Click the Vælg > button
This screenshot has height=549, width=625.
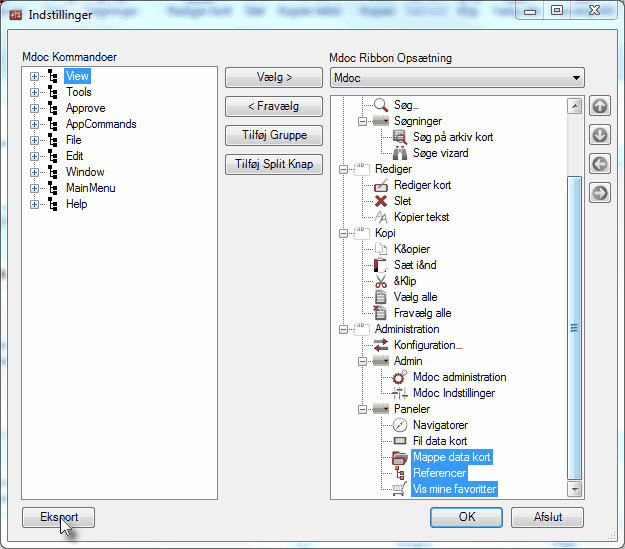[274, 77]
